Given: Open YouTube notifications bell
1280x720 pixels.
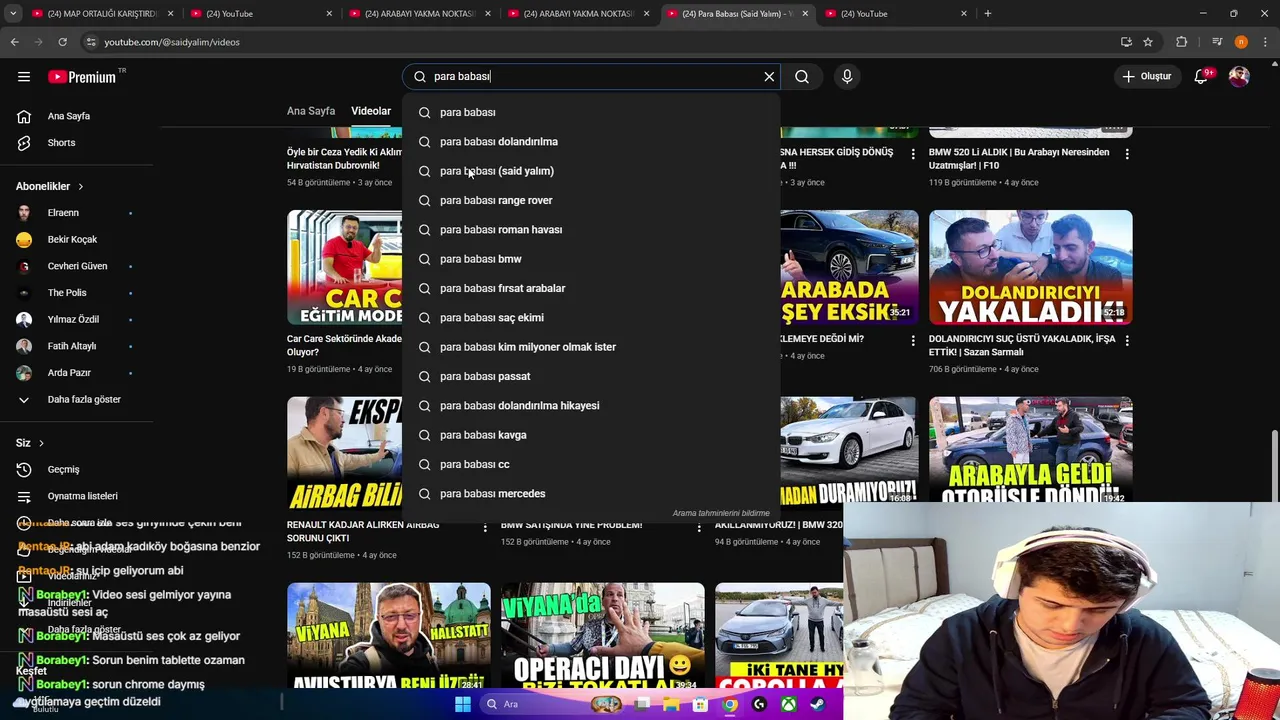Looking at the screenshot, I should [1201, 77].
